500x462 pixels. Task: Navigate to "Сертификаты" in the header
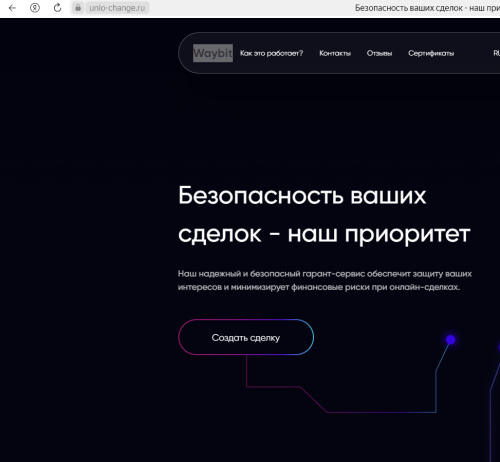point(431,53)
